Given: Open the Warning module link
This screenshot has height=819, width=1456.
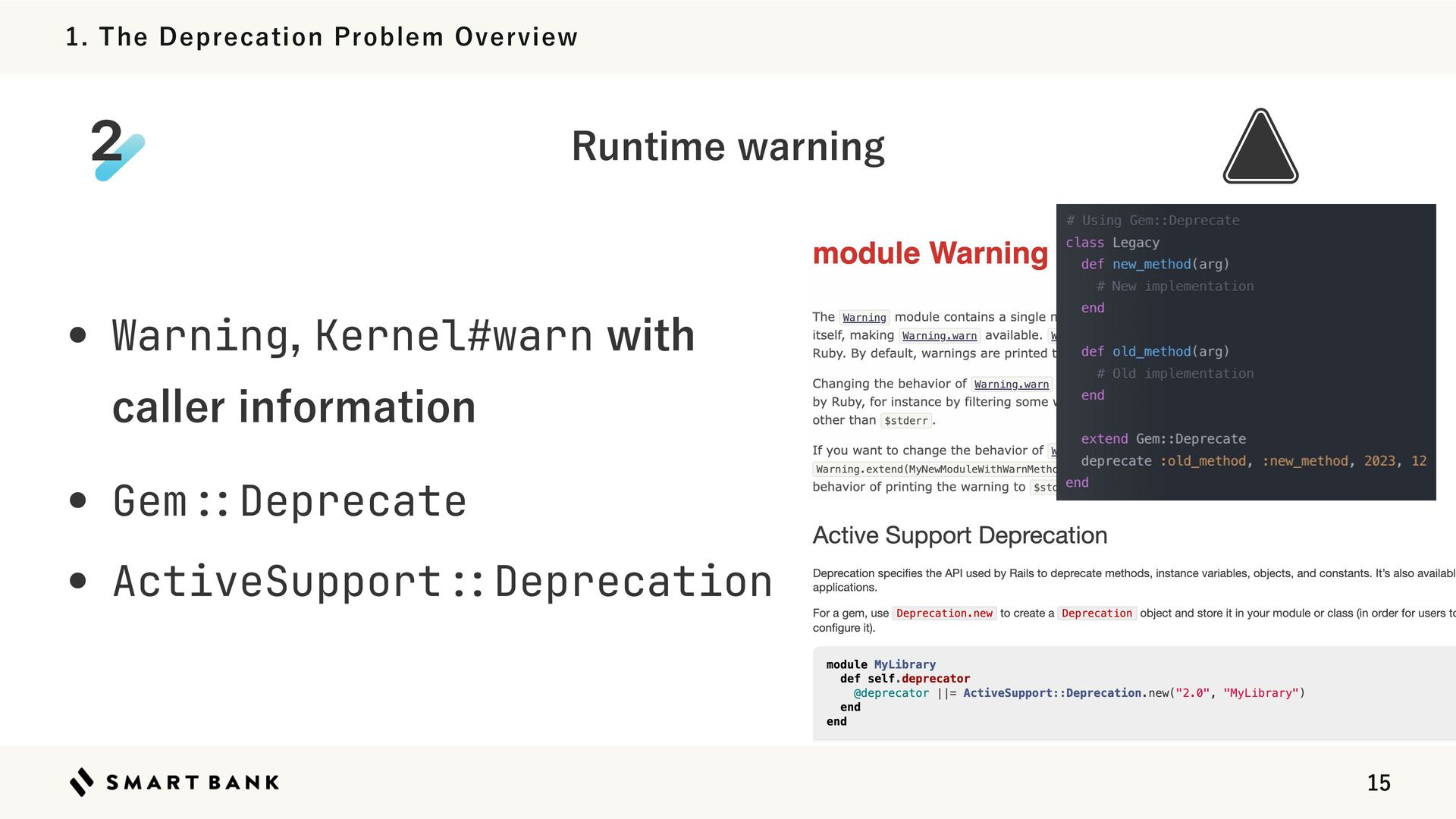Looking at the screenshot, I should tap(864, 318).
